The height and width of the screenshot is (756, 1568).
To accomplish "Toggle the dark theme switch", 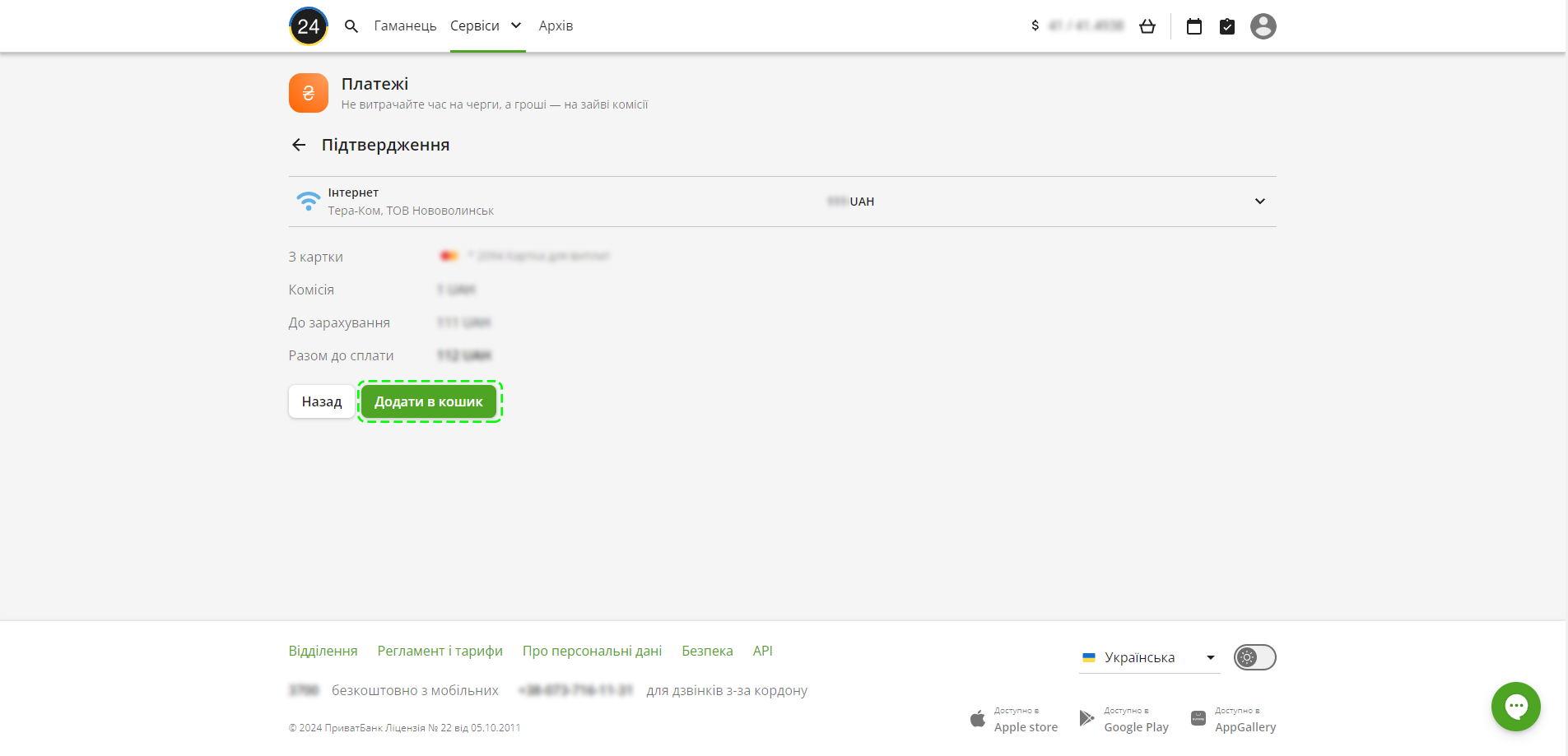I will click(x=1255, y=657).
